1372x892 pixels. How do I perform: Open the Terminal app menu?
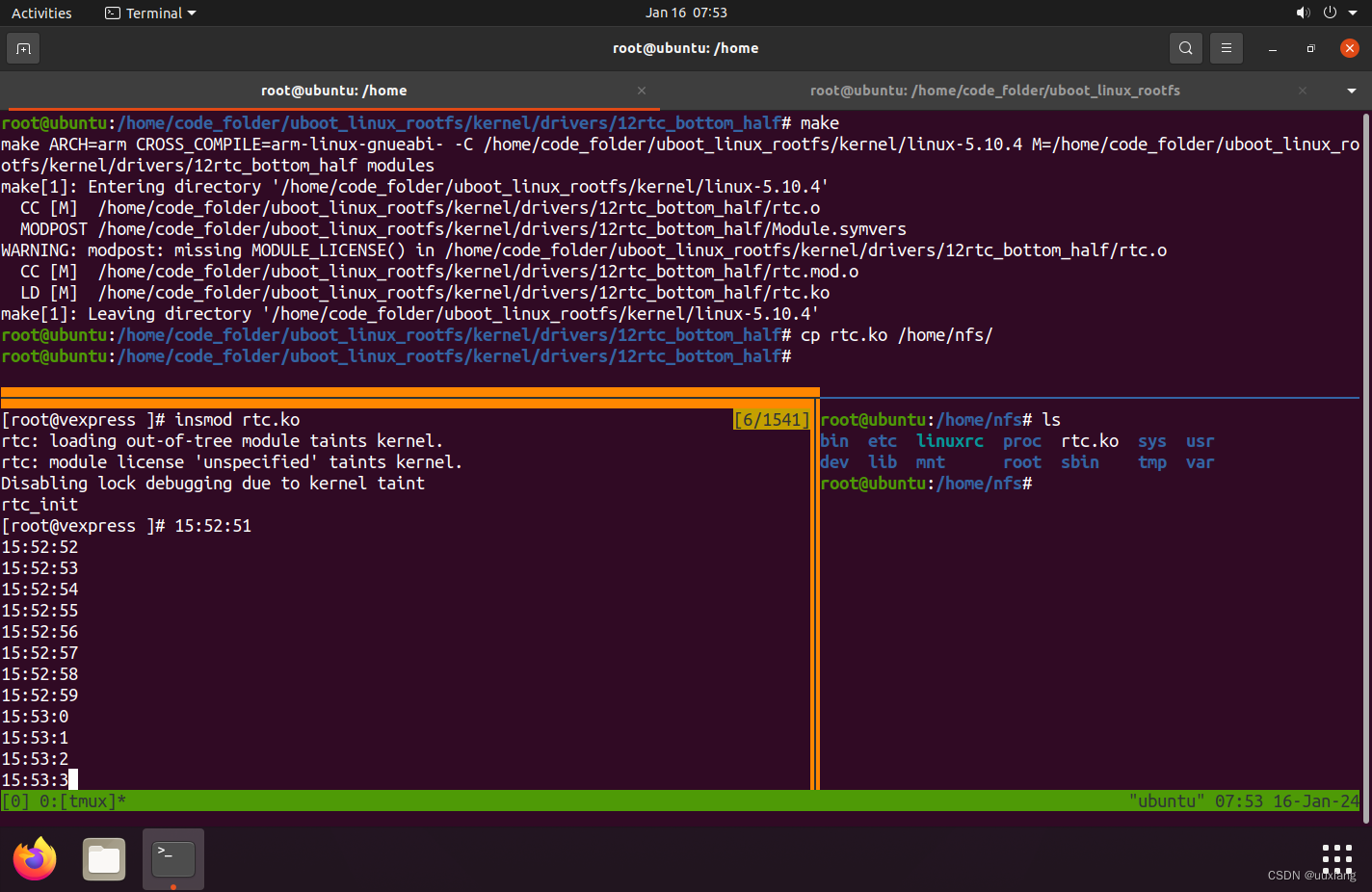(150, 13)
